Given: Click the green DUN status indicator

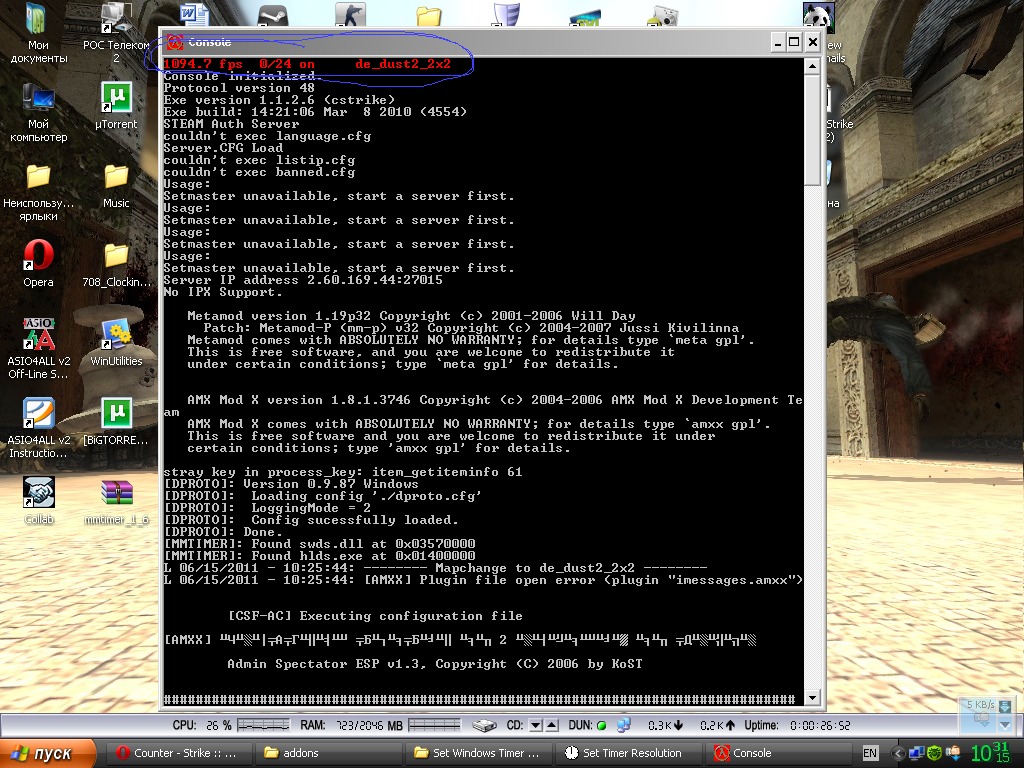Looking at the screenshot, I should tap(601, 725).
